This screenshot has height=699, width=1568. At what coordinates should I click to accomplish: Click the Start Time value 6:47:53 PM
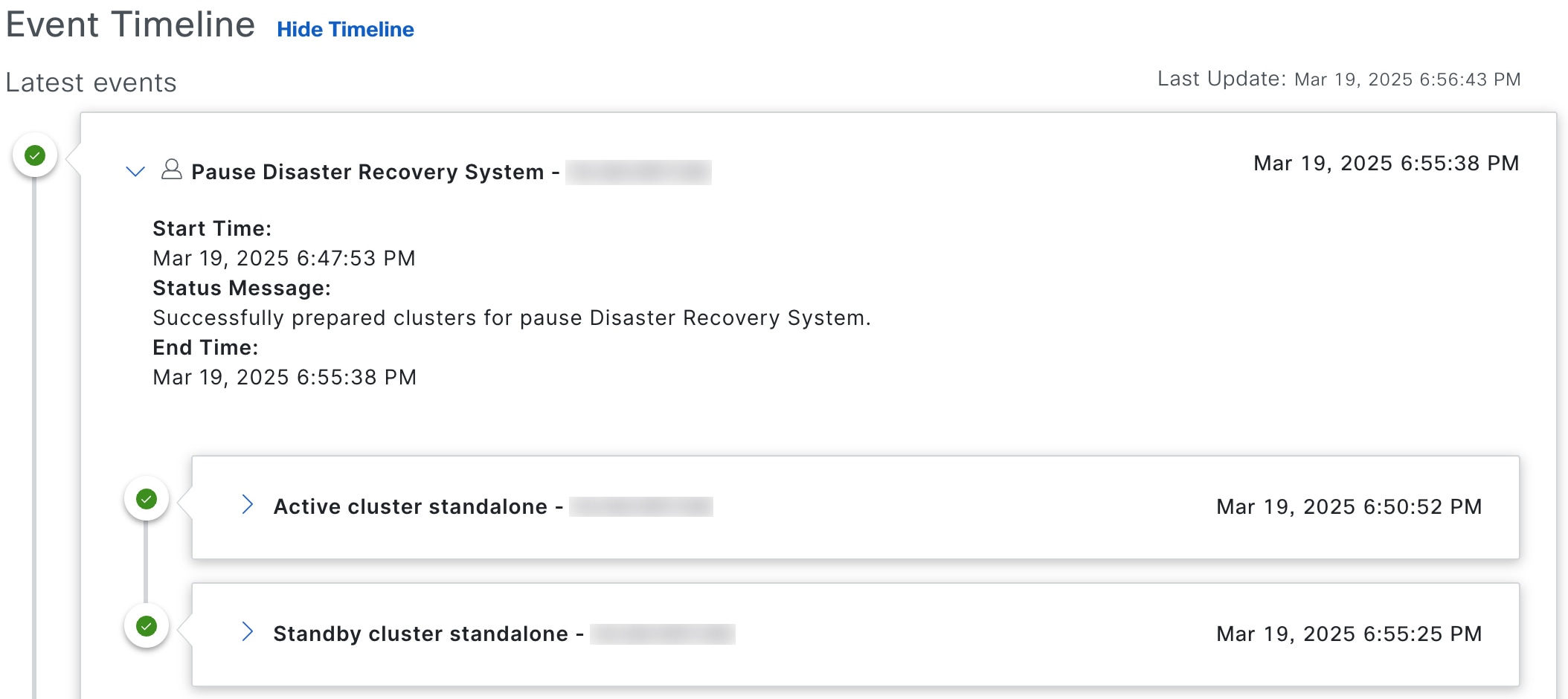coord(284,258)
